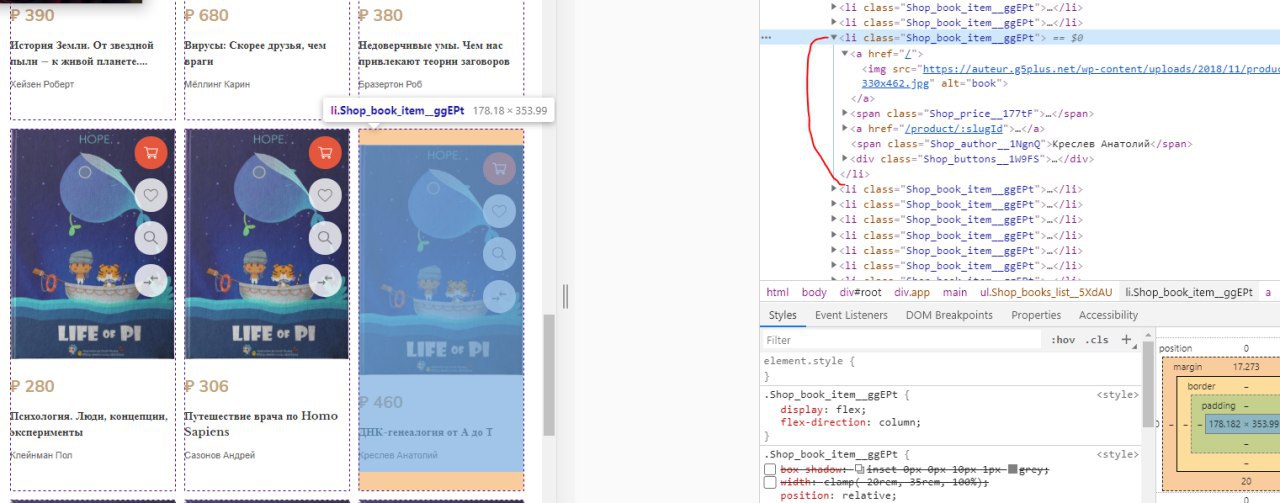Click the web page vertical scrollbar thumb
Viewport: 1280px width, 503px height.
tap(548, 375)
